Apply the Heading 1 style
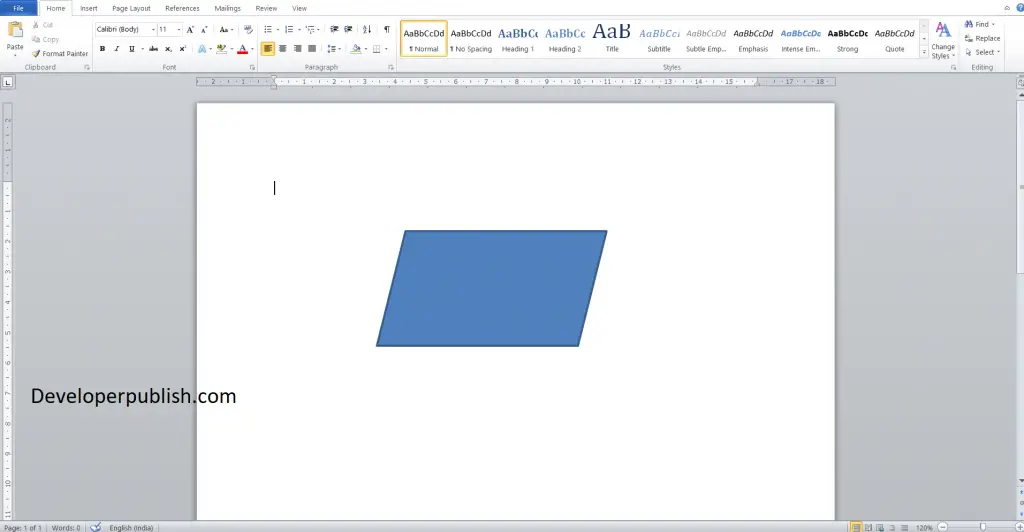 point(518,39)
